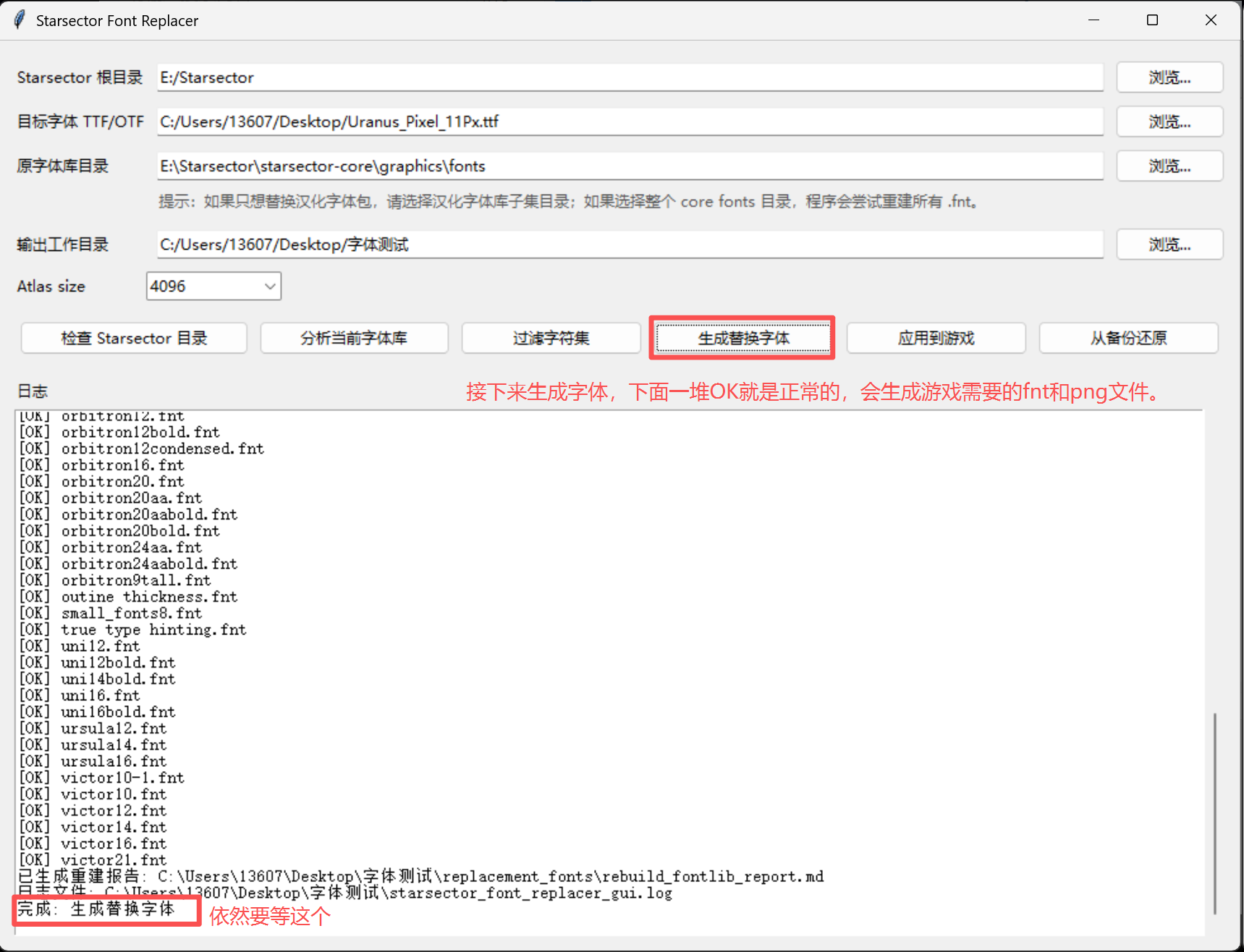Click the 生成替换字体 button
Viewport: 1244px width, 952px height.
pyautogui.click(x=743, y=338)
